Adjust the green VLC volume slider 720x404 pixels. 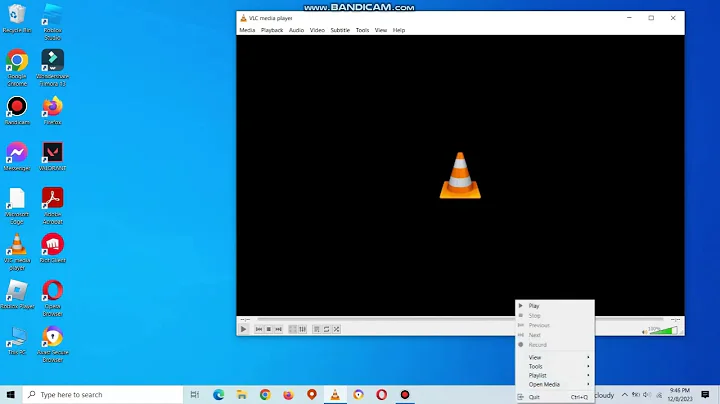click(663, 330)
